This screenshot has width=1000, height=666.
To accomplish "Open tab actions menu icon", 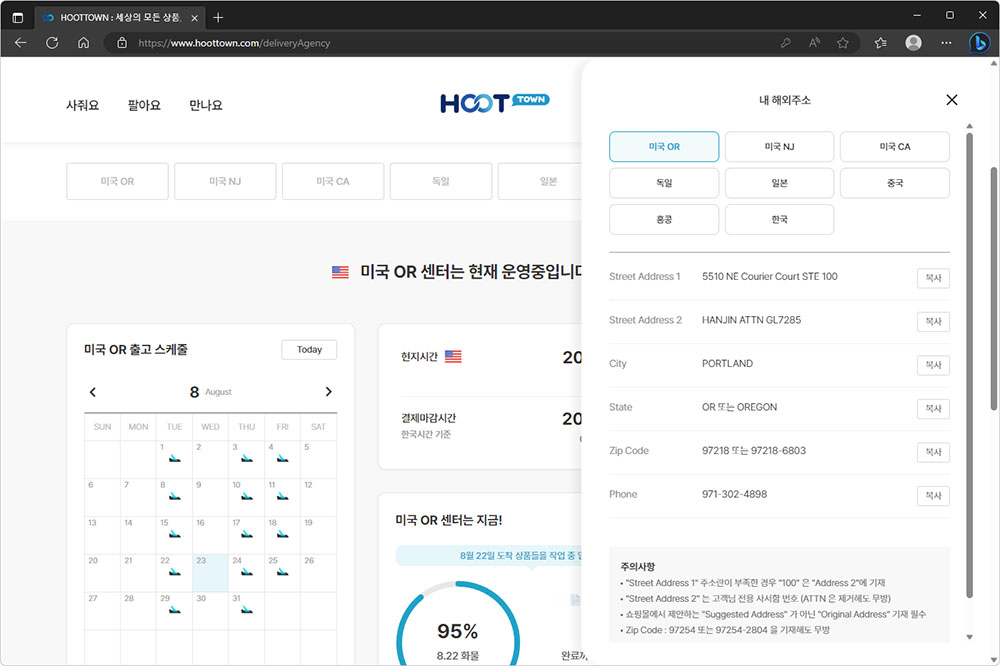I will click(x=18, y=17).
